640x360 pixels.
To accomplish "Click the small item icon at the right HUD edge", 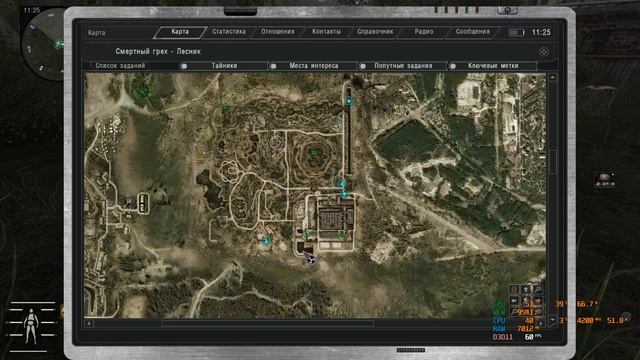I will coord(605,180).
